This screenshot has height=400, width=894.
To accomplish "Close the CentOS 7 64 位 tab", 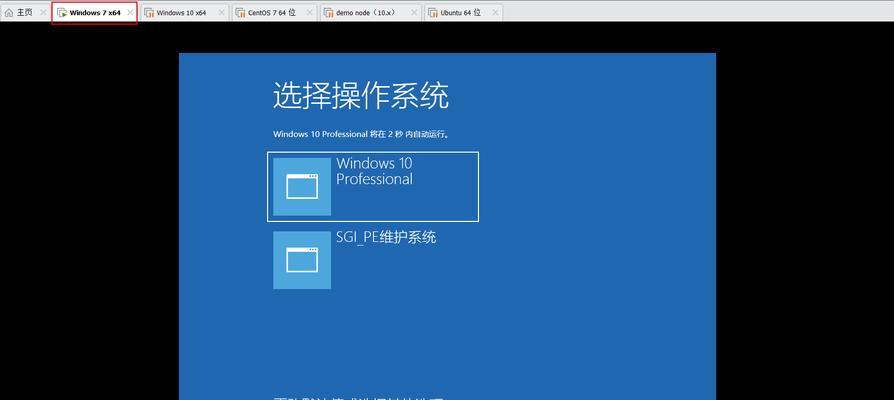I will pyautogui.click(x=311, y=13).
